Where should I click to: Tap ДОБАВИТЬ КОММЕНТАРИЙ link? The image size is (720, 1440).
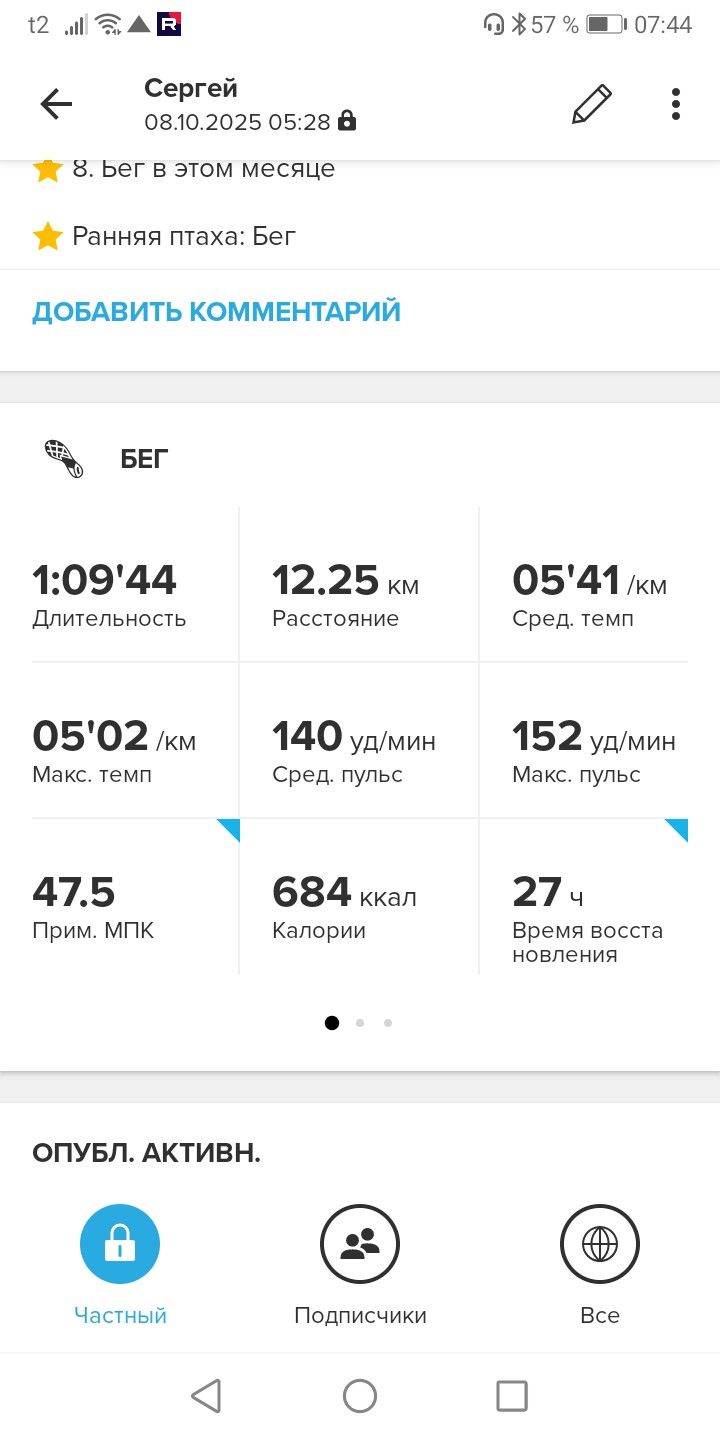[x=216, y=312]
